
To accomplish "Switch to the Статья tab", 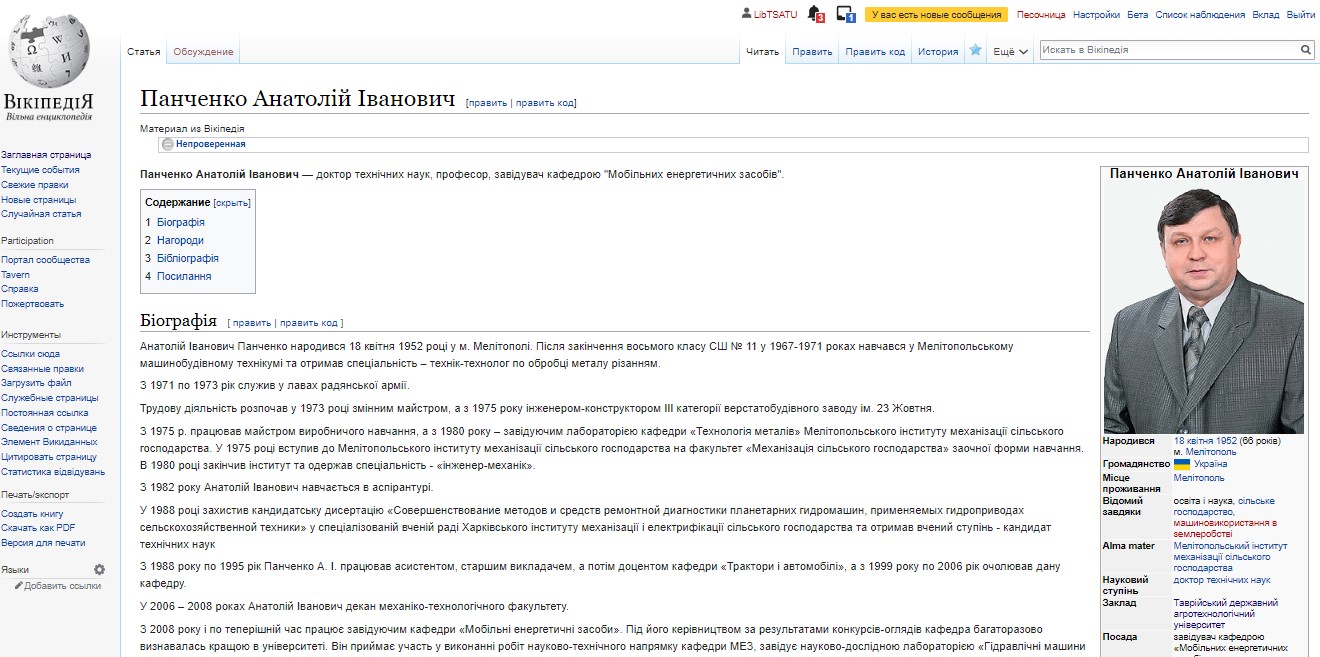I will 144,52.
